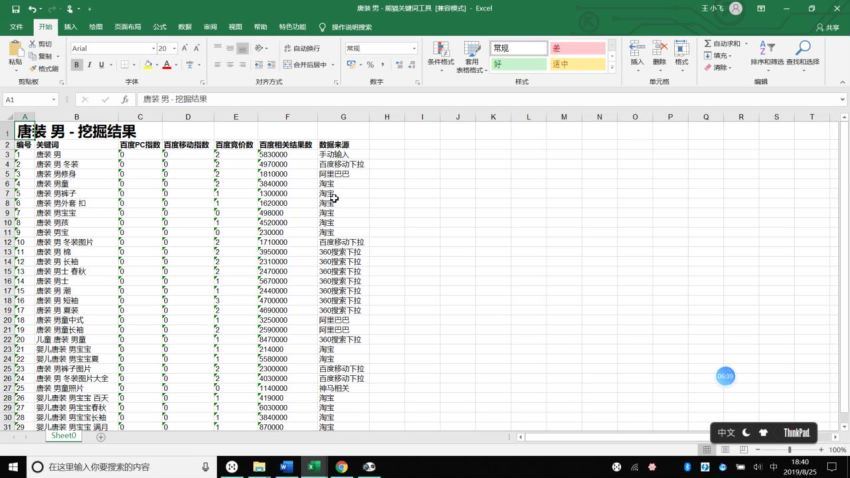Open Fill (填充) dropdown
This screenshot has width=850, height=478.
pyautogui.click(x=718, y=56)
